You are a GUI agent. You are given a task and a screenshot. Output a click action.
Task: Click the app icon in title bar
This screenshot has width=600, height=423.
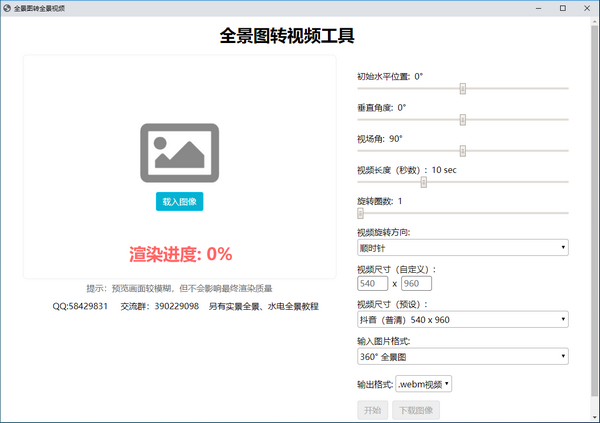coord(7,7)
